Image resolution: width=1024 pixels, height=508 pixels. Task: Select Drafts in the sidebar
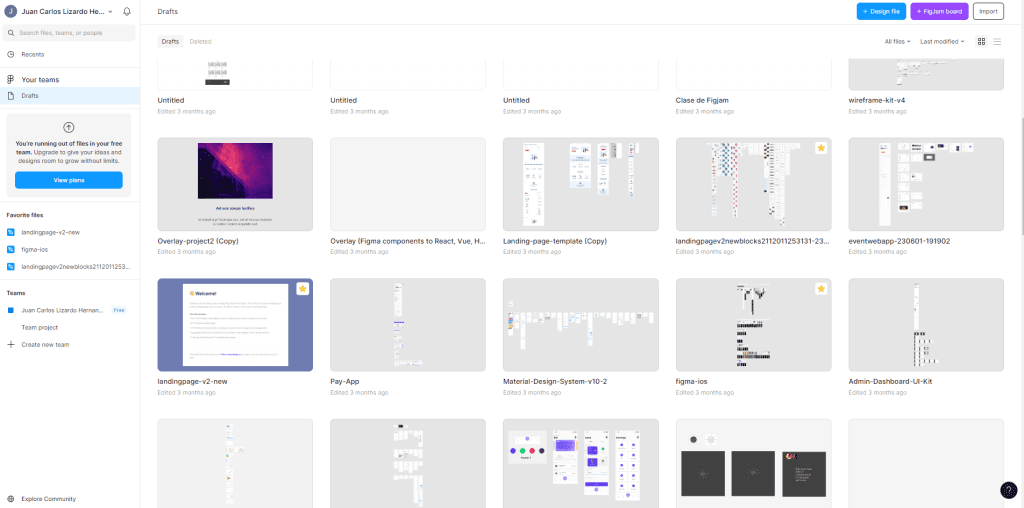click(70, 96)
